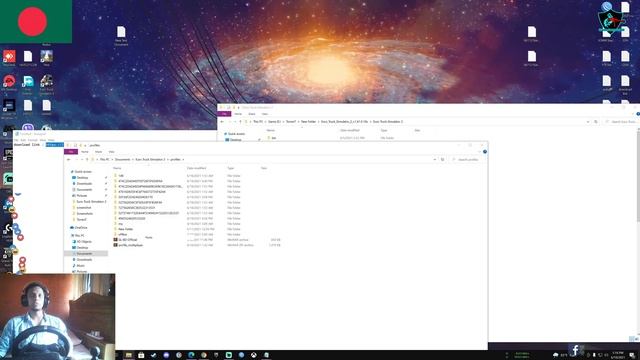640x360 pixels.
Task: Open Euro Truck Simulator 2 desktop shortcut icon
Action: coord(46,85)
